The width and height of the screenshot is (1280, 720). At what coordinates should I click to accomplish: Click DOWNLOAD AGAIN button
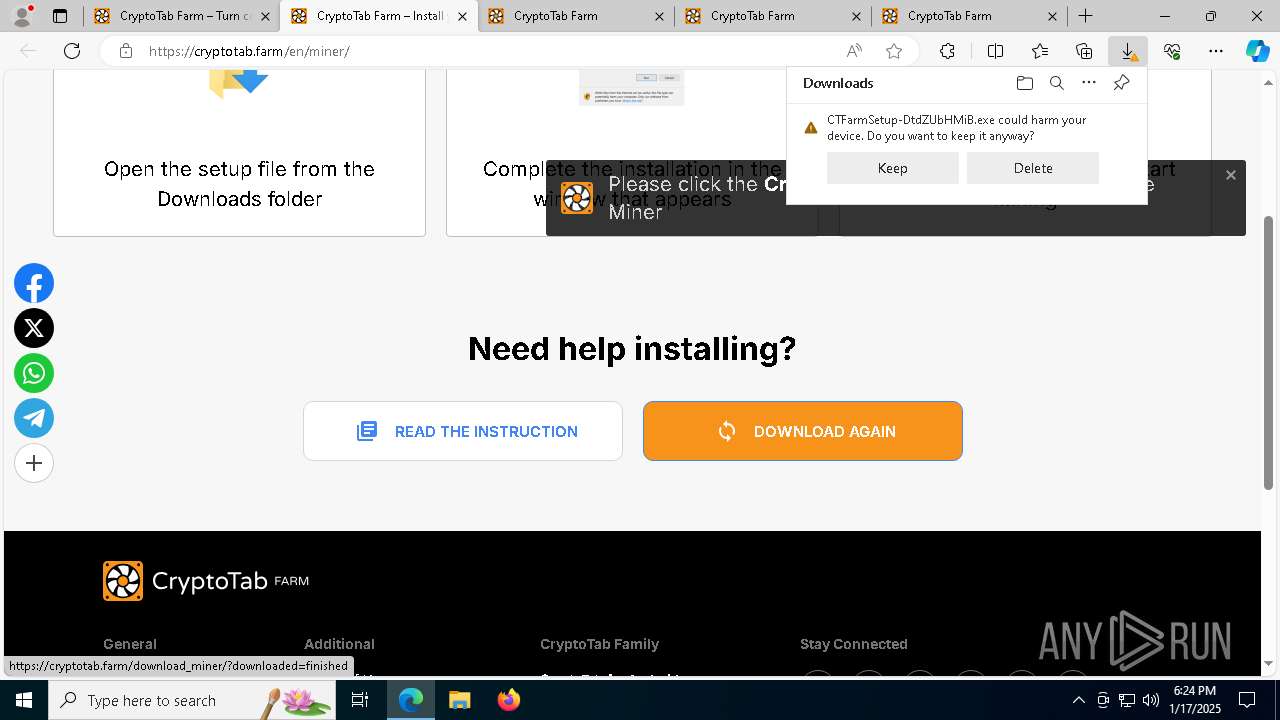point(803,431)
